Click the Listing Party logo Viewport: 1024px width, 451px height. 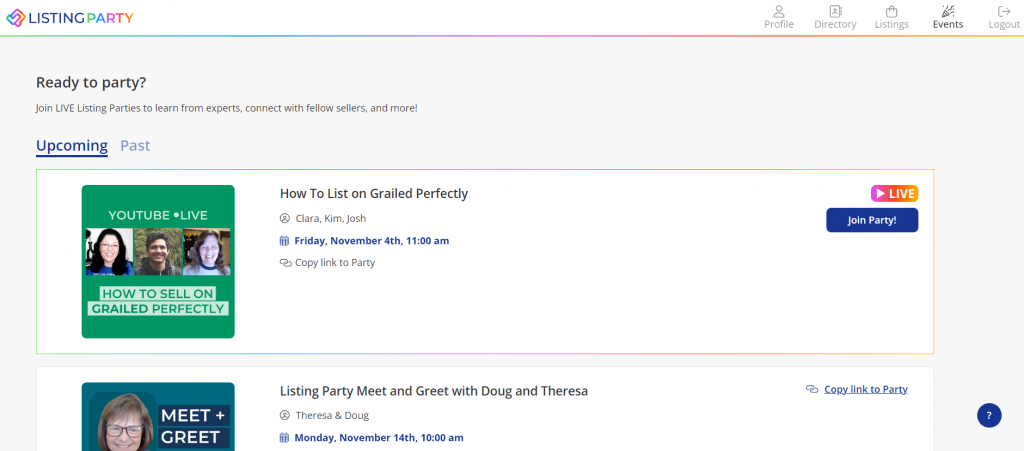coord(70,18)
